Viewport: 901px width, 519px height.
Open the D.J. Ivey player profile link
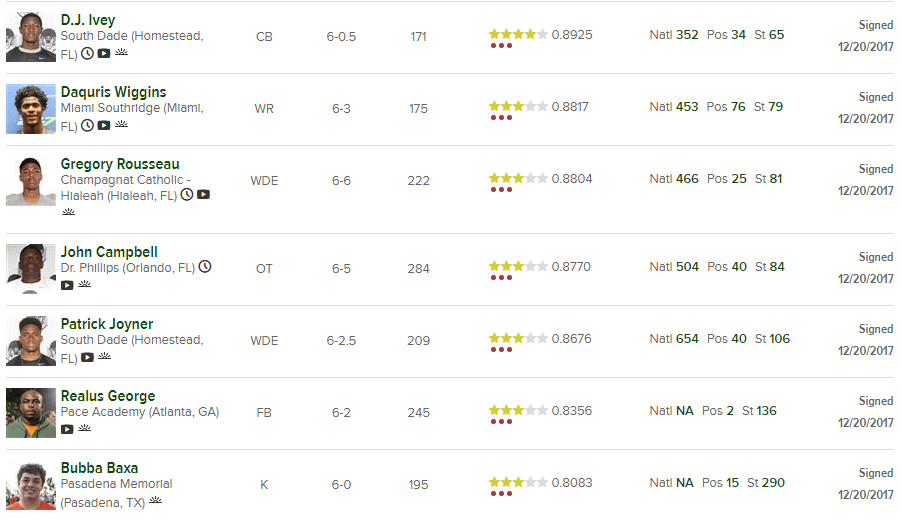[x=87, y=20]
